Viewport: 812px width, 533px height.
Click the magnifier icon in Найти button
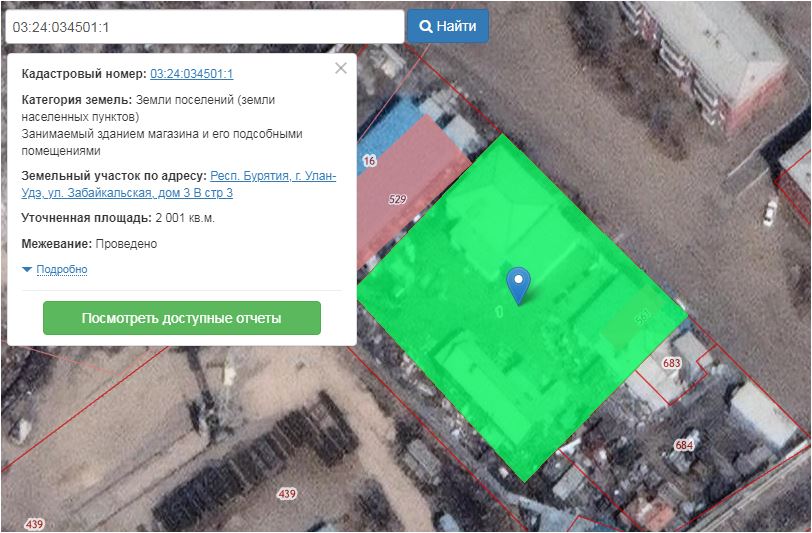(425, 26)
